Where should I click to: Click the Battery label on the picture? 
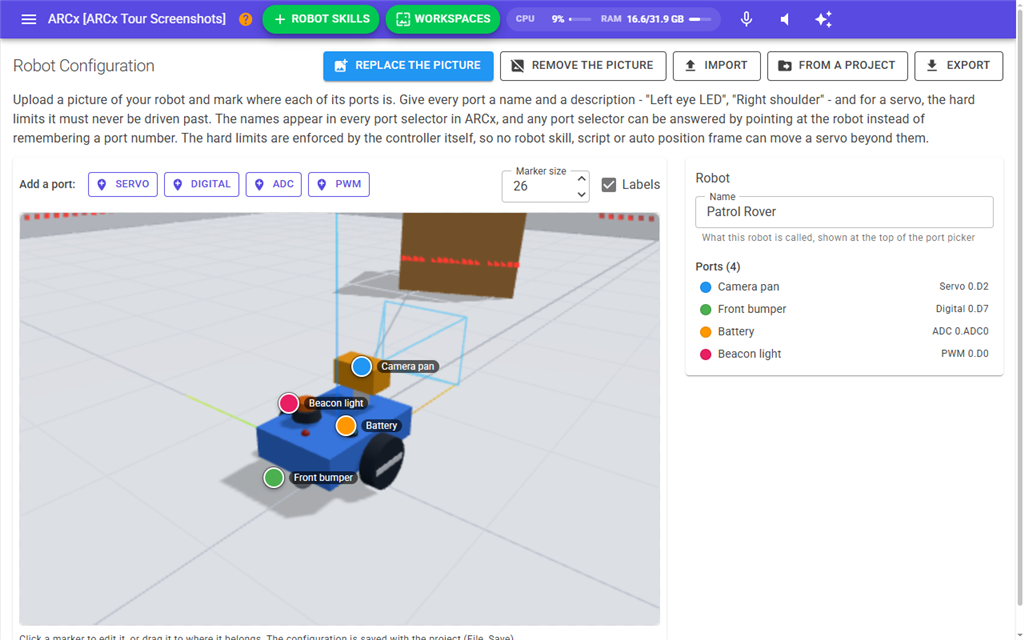[381, 426]
